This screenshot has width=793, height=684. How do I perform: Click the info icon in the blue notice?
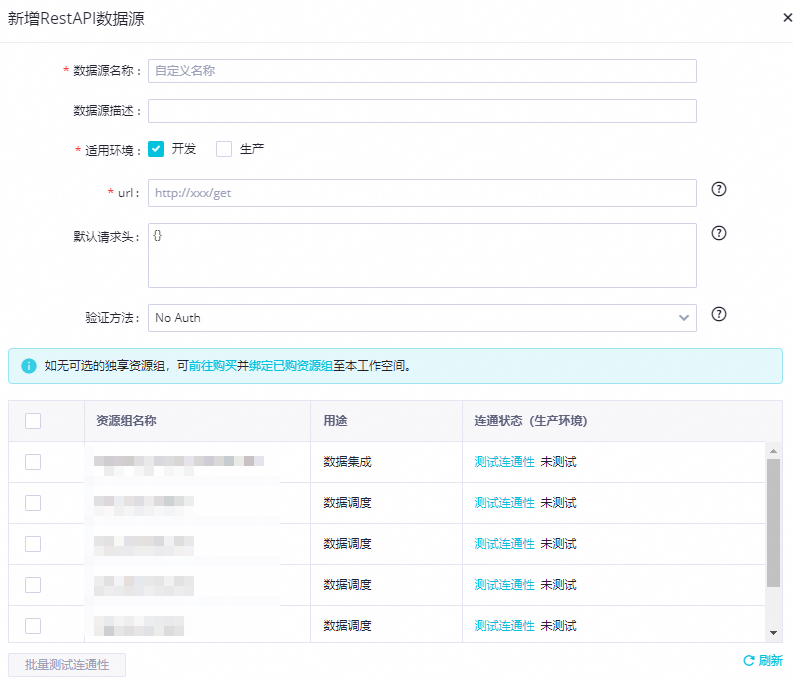[x=29, y=366]
